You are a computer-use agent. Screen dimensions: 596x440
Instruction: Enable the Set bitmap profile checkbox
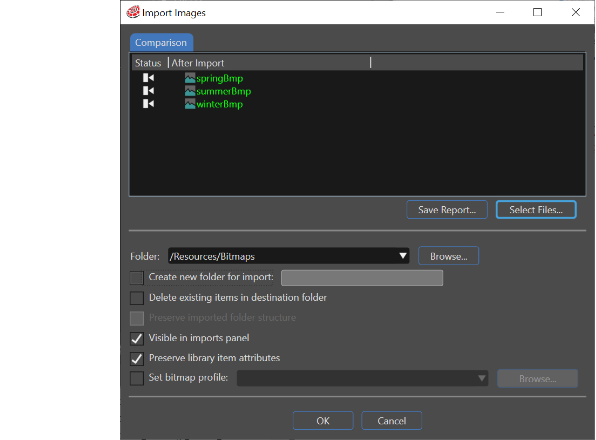click(x=137, y=378)
